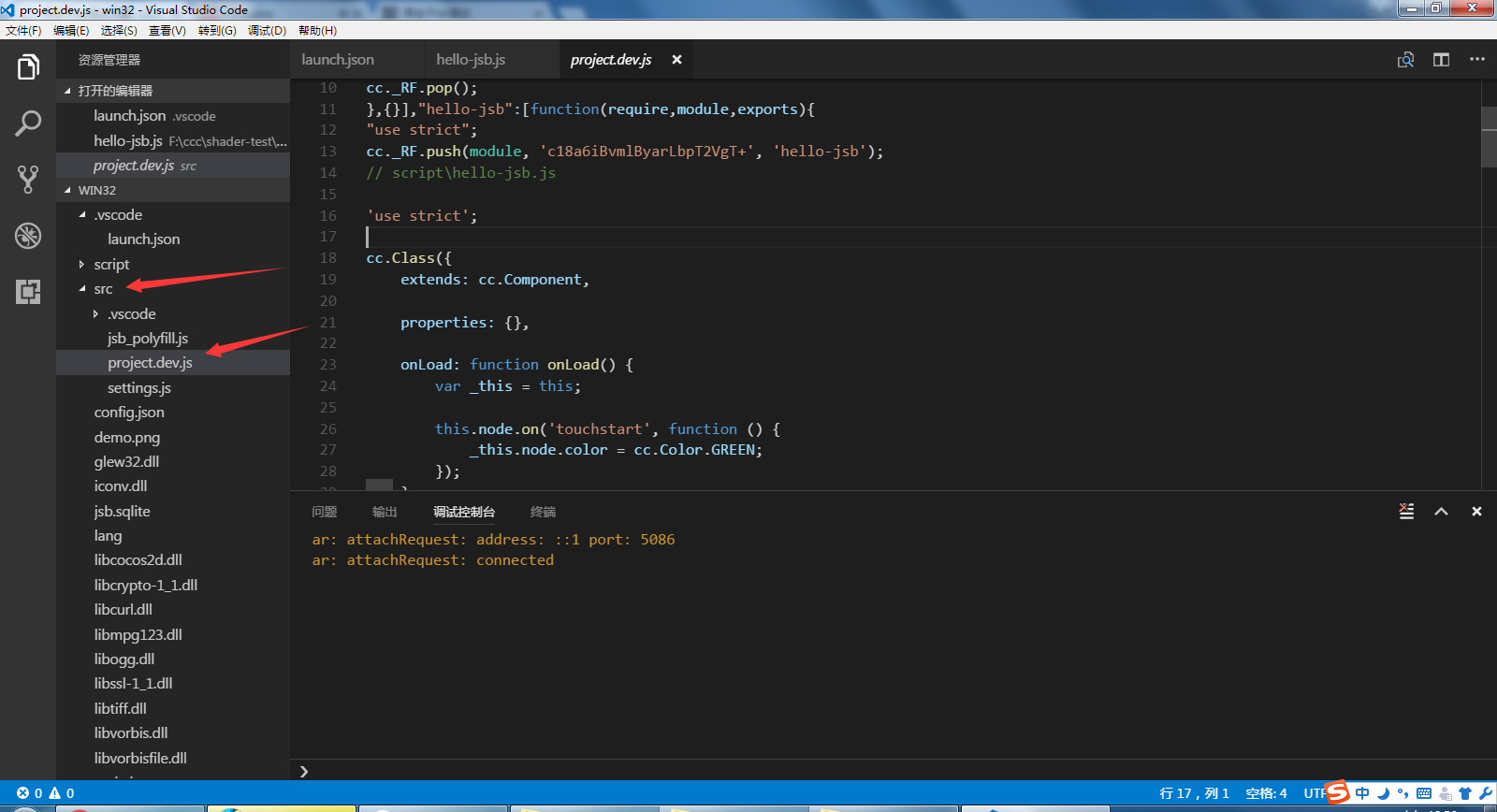Open config.json in the file tree
This screenshot has width=1497, height=812.
coord(173,413)
